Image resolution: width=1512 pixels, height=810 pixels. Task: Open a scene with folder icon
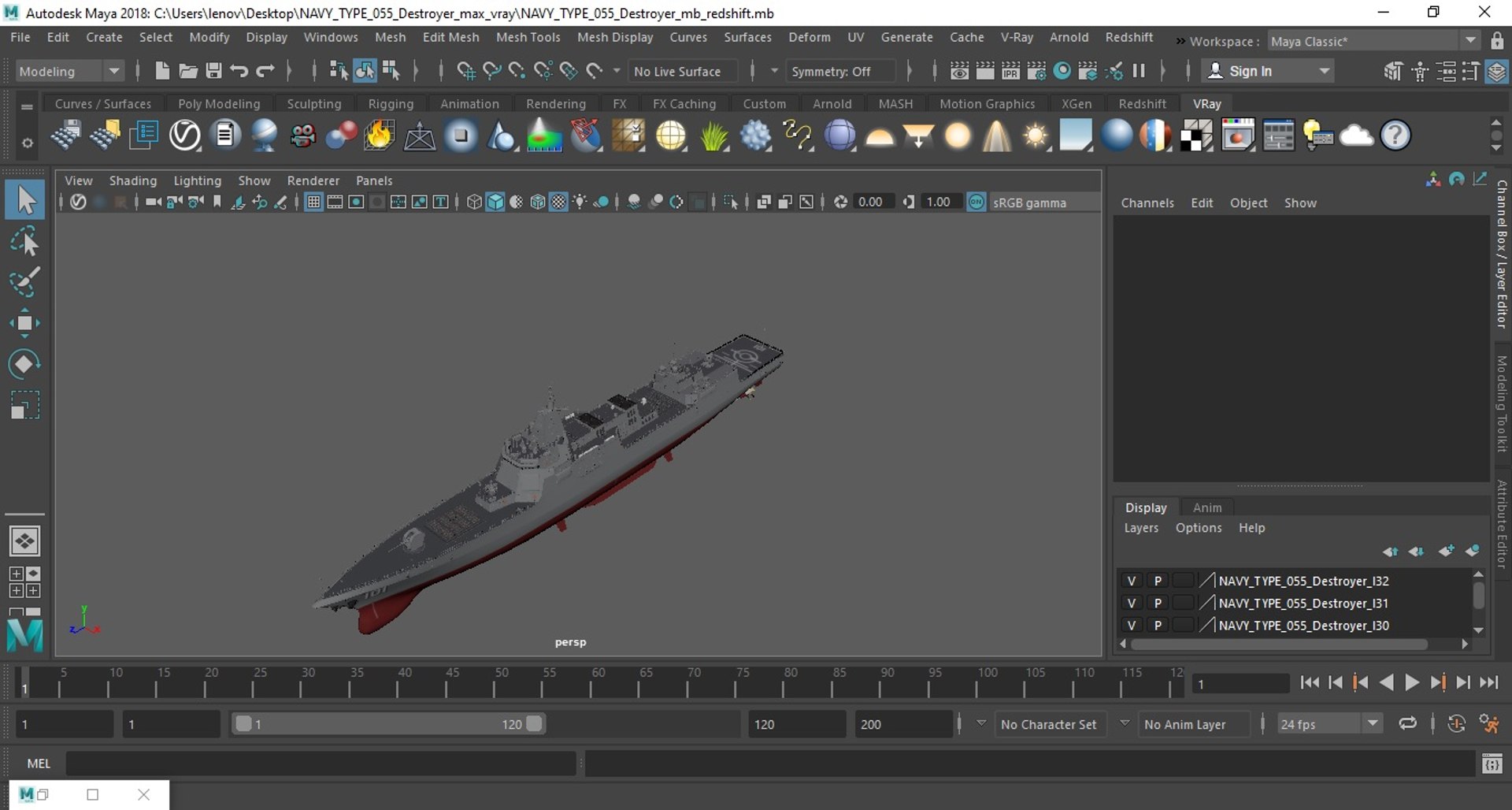[187, 71]
